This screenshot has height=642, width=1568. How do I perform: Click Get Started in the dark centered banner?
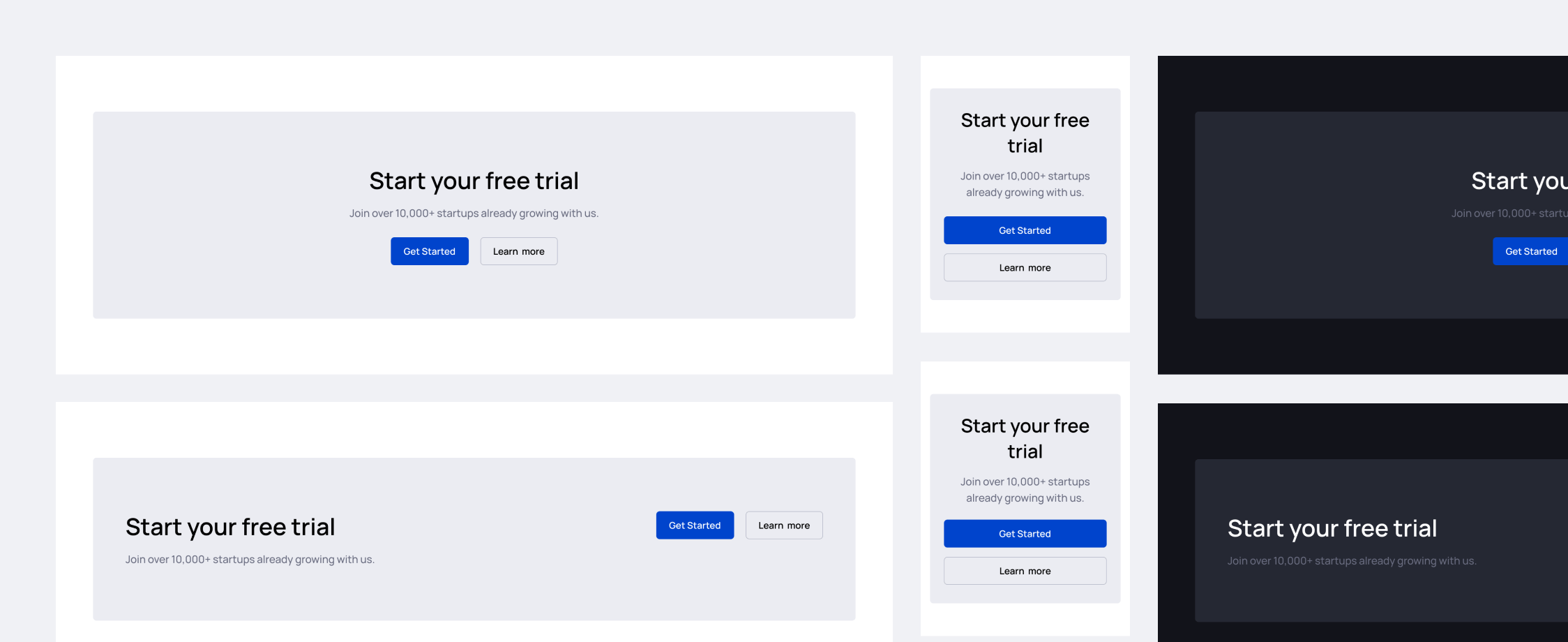pos(1530,251)
